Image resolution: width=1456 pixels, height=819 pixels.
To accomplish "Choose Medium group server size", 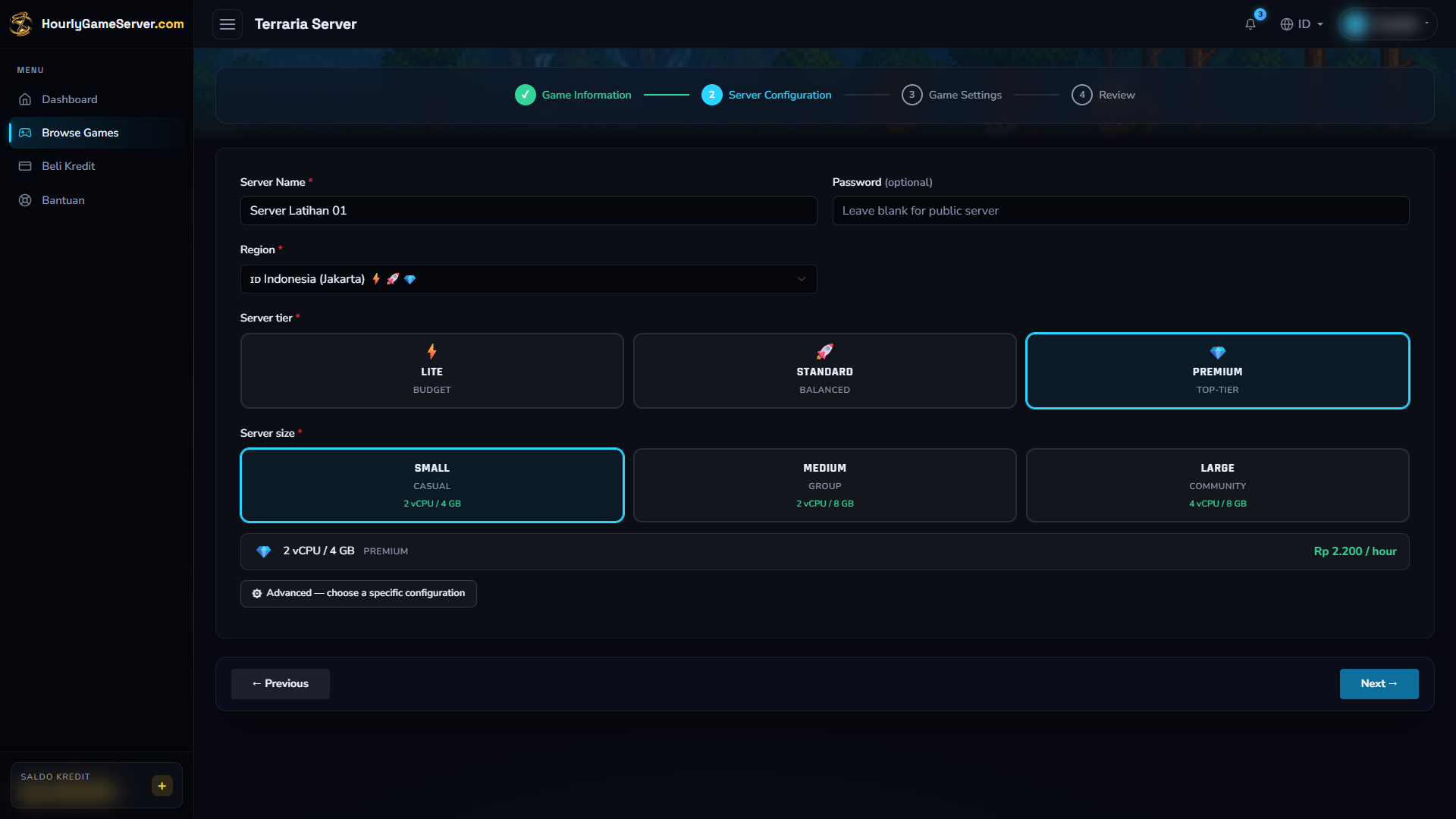I will (825, 485).
